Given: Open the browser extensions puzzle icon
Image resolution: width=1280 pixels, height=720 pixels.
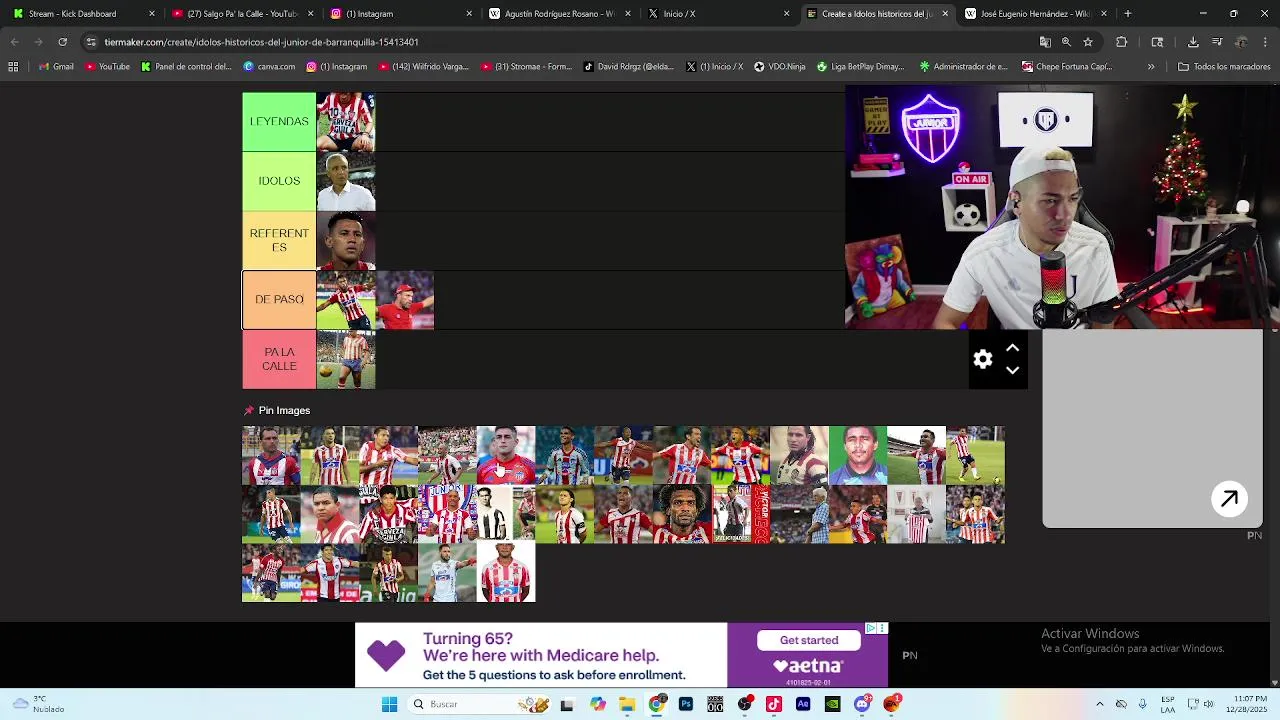Looking at the screenshot, I should [1121, 42].
